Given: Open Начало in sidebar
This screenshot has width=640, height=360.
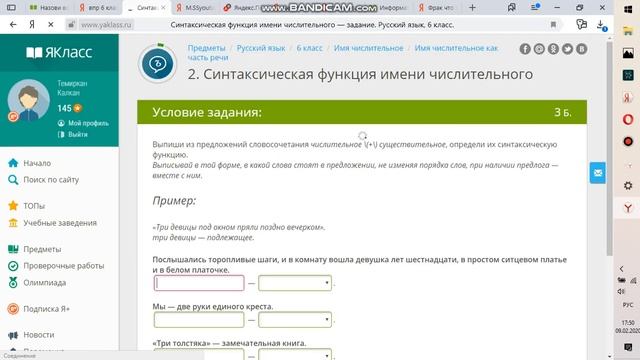Looking at the screenshot, I should [37, 163].
